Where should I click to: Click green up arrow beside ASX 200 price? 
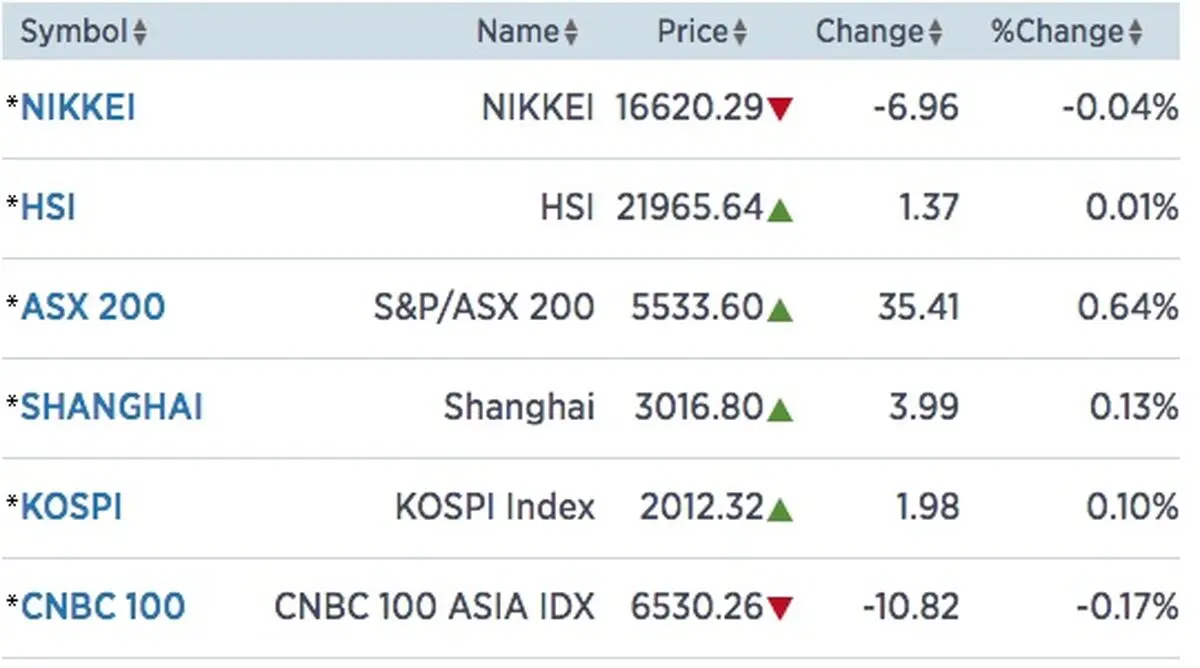tap(780, 309)
